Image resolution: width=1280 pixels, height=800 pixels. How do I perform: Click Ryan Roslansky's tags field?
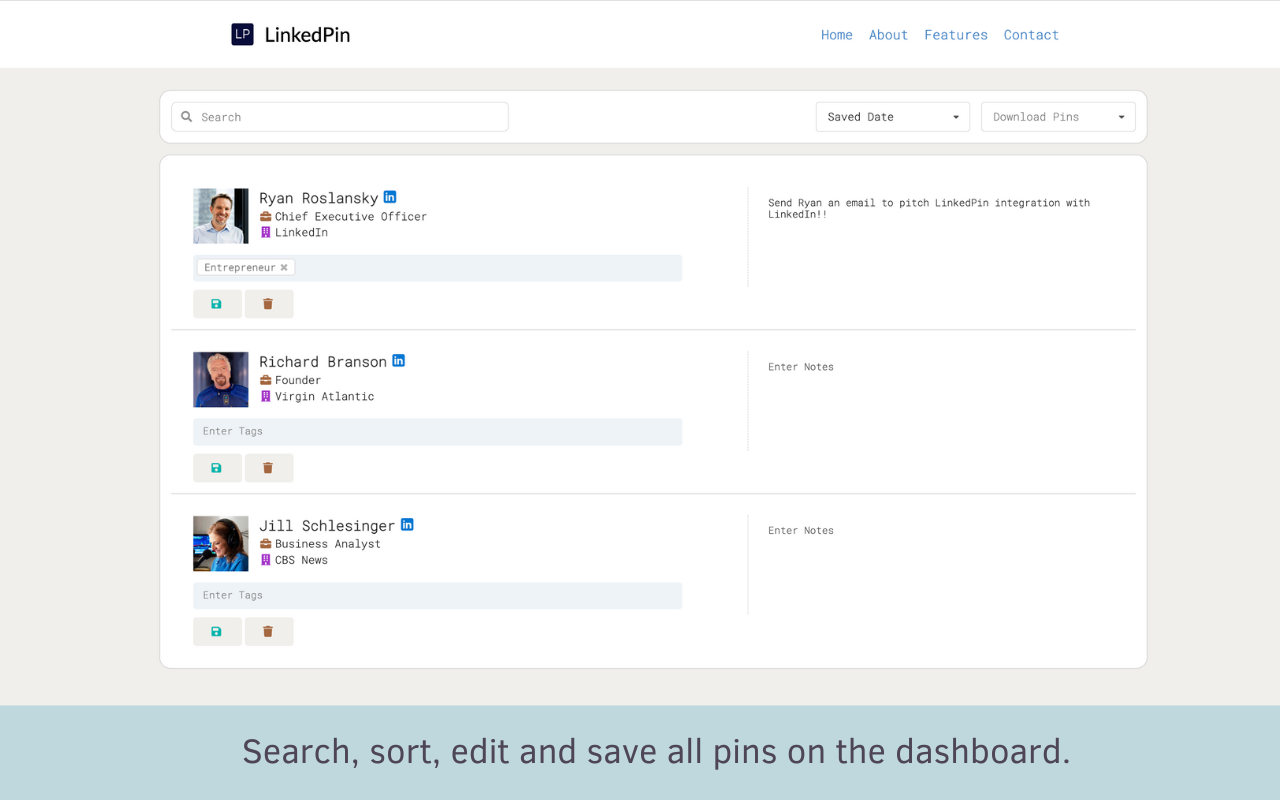[x=438, y=268]
